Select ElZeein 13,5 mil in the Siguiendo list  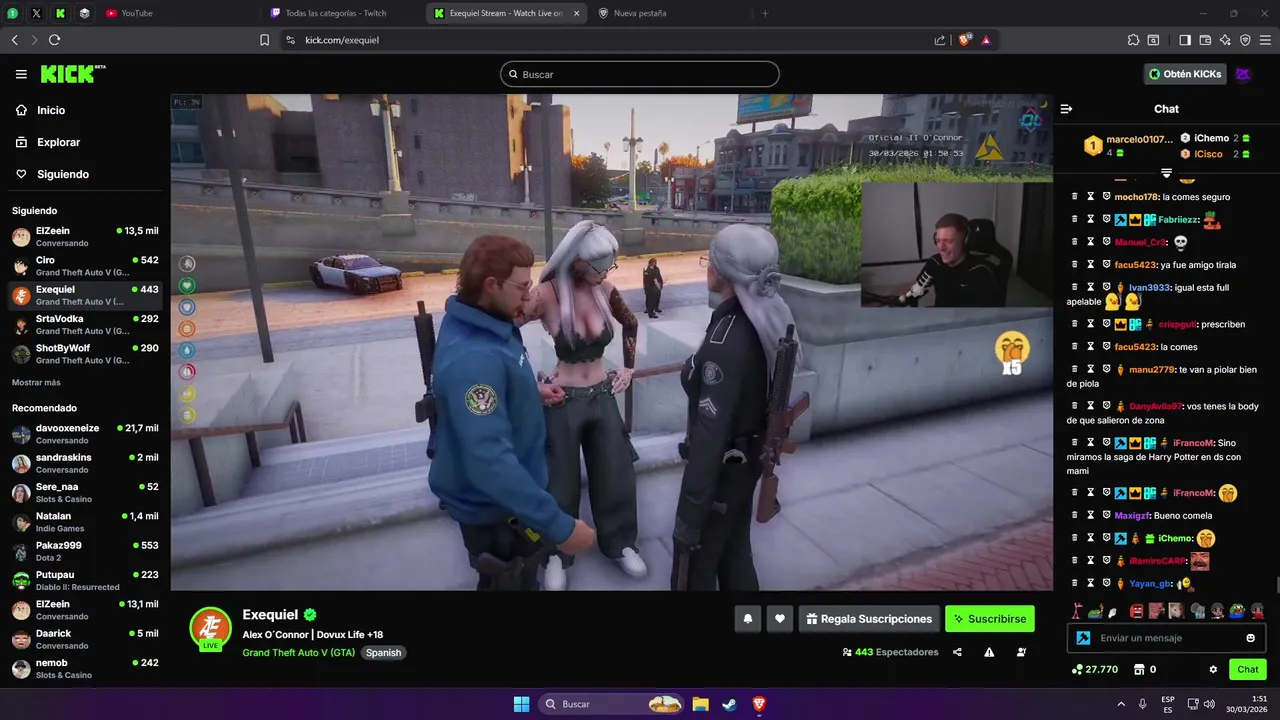click(85, 237)
